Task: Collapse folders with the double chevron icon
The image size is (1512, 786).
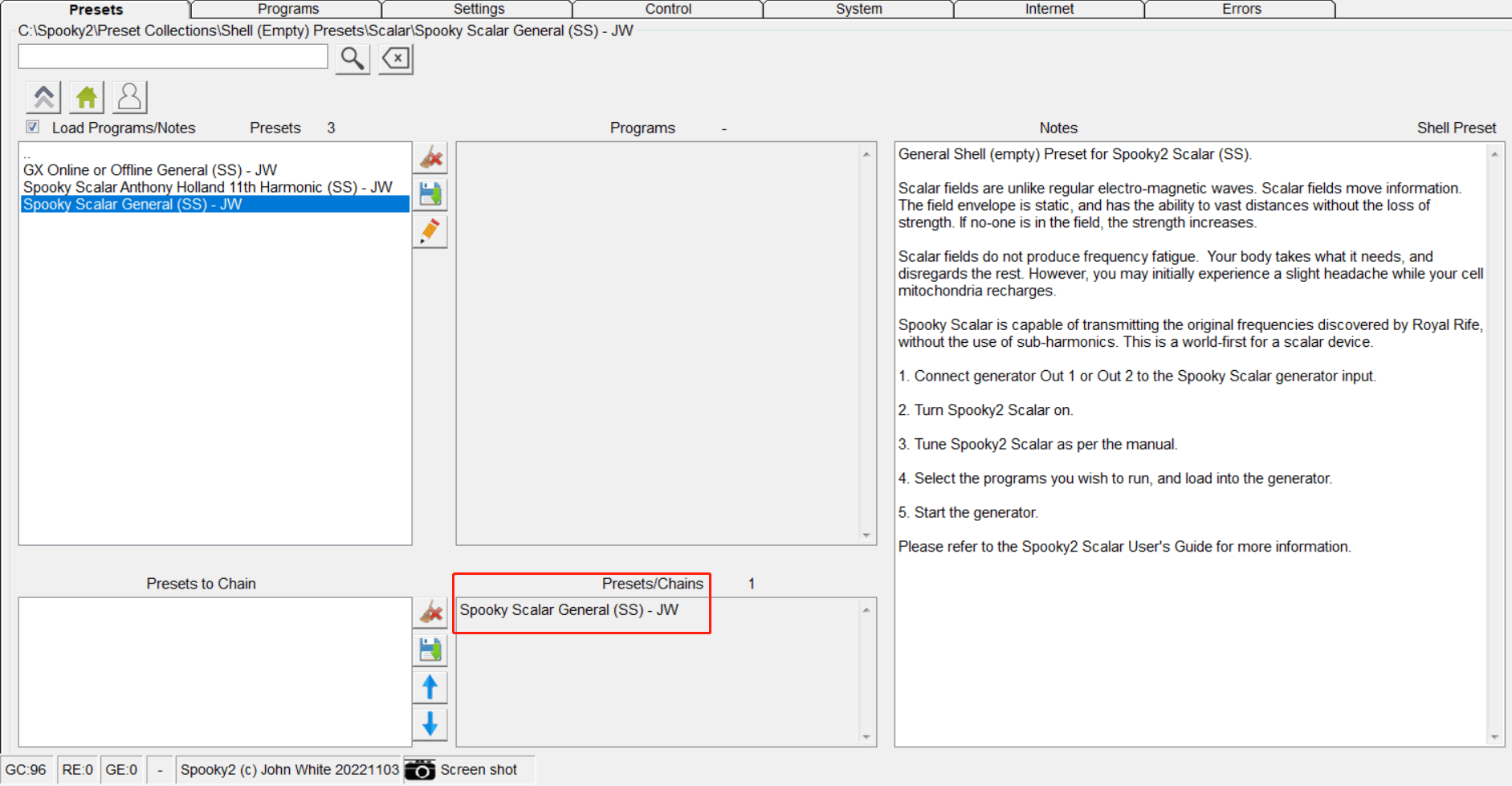Action: [43, 96]
